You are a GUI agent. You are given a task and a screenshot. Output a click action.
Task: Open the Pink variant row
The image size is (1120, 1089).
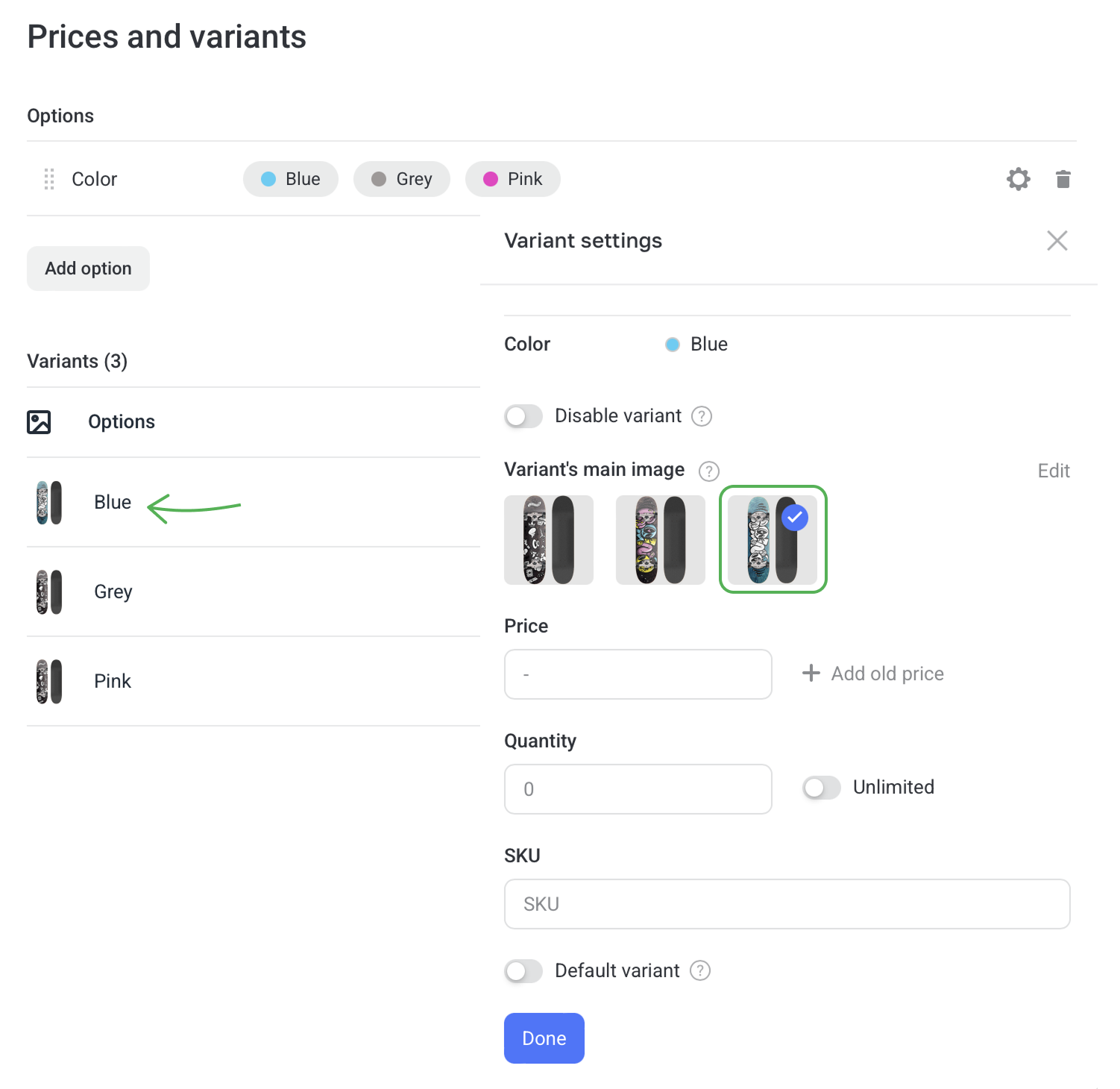coord(113,682)
